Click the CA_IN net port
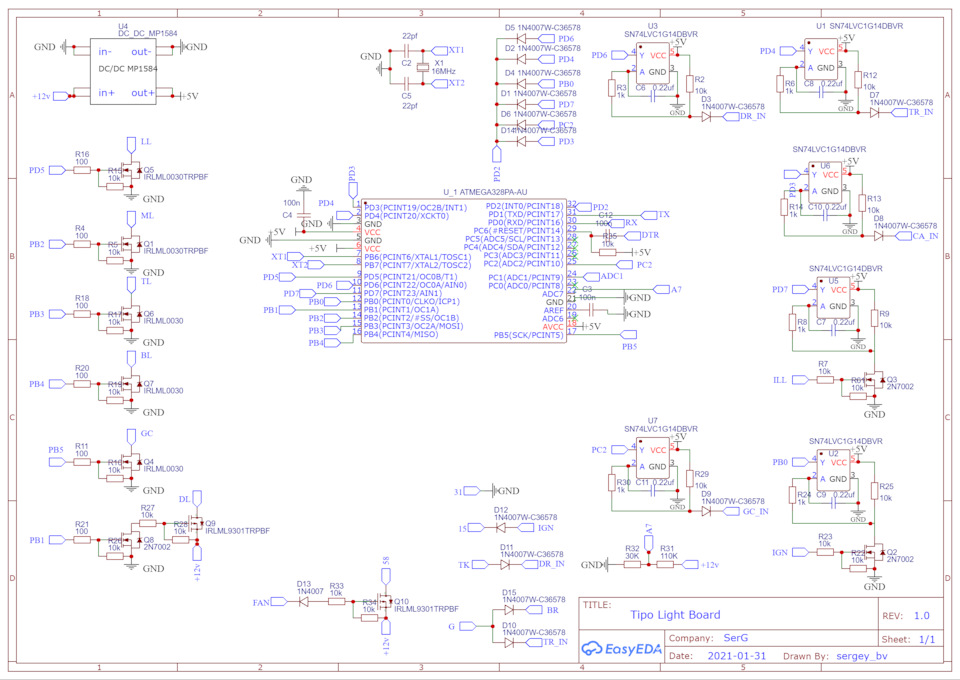The image size is (960, 680). 904,236
